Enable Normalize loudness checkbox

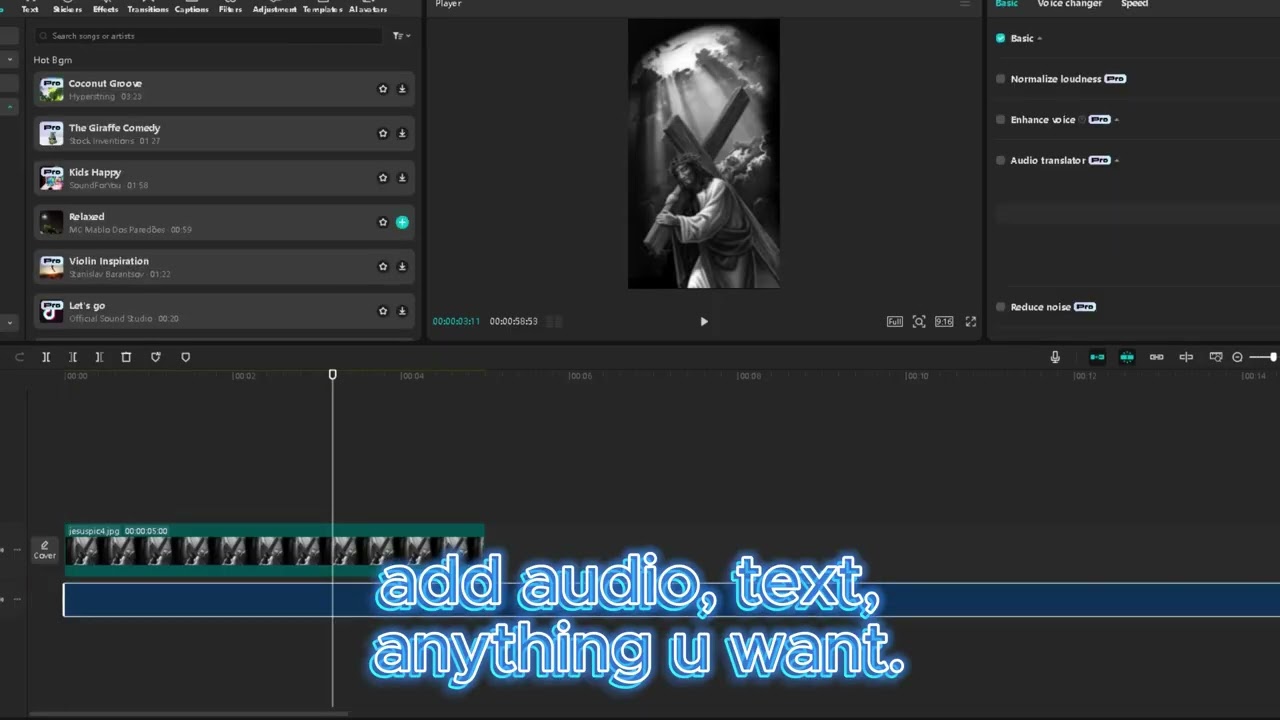(1000, 79)
